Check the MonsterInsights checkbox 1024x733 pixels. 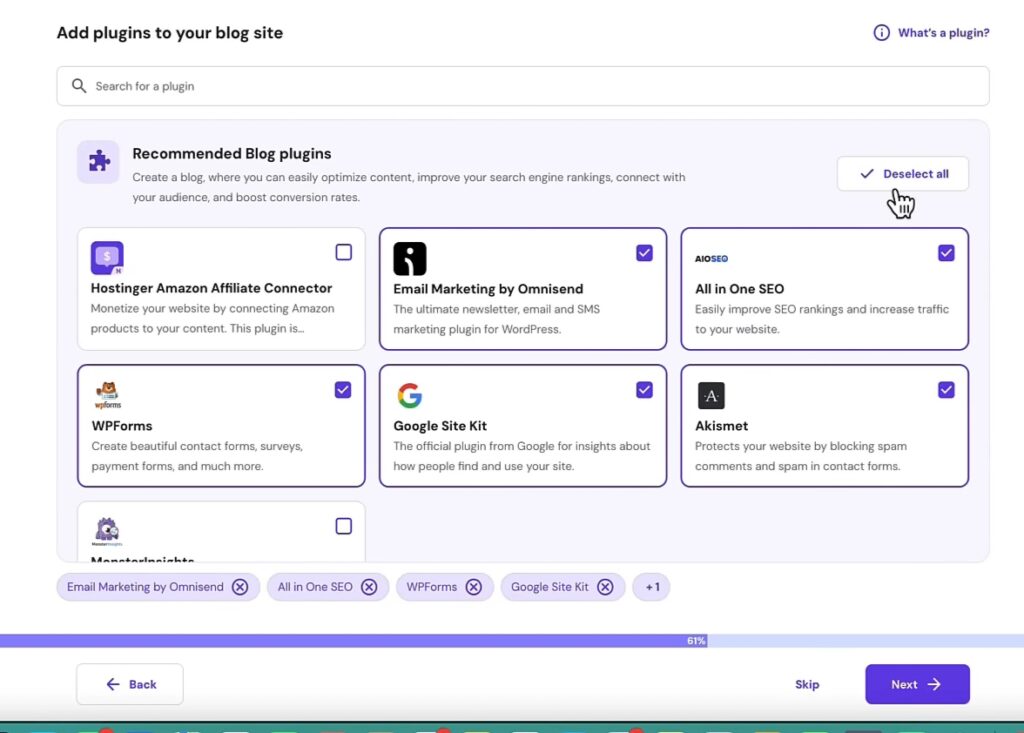pos(344,526)
